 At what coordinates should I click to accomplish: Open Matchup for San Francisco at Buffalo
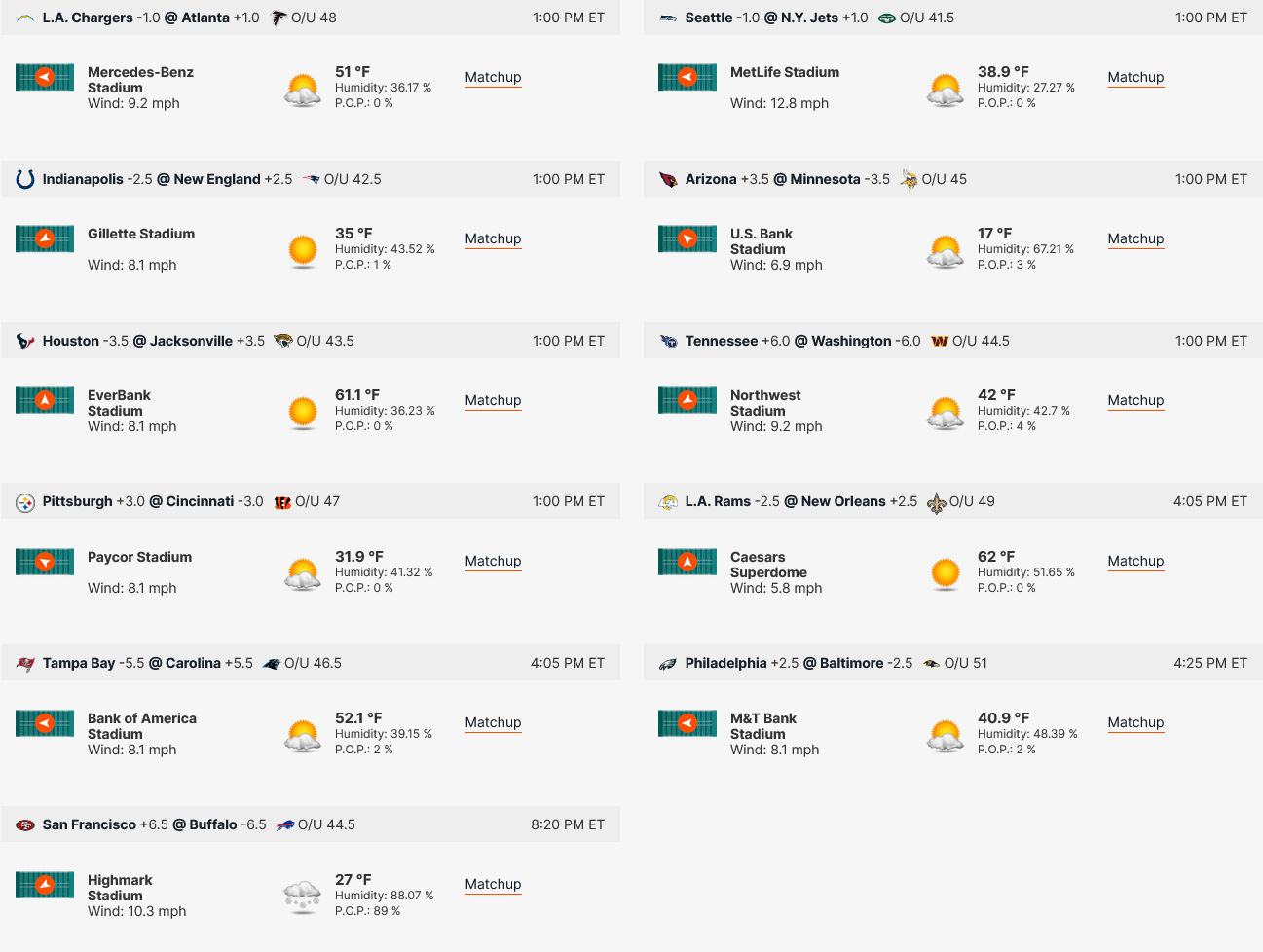pyautogui.click(x=493, y=884)
